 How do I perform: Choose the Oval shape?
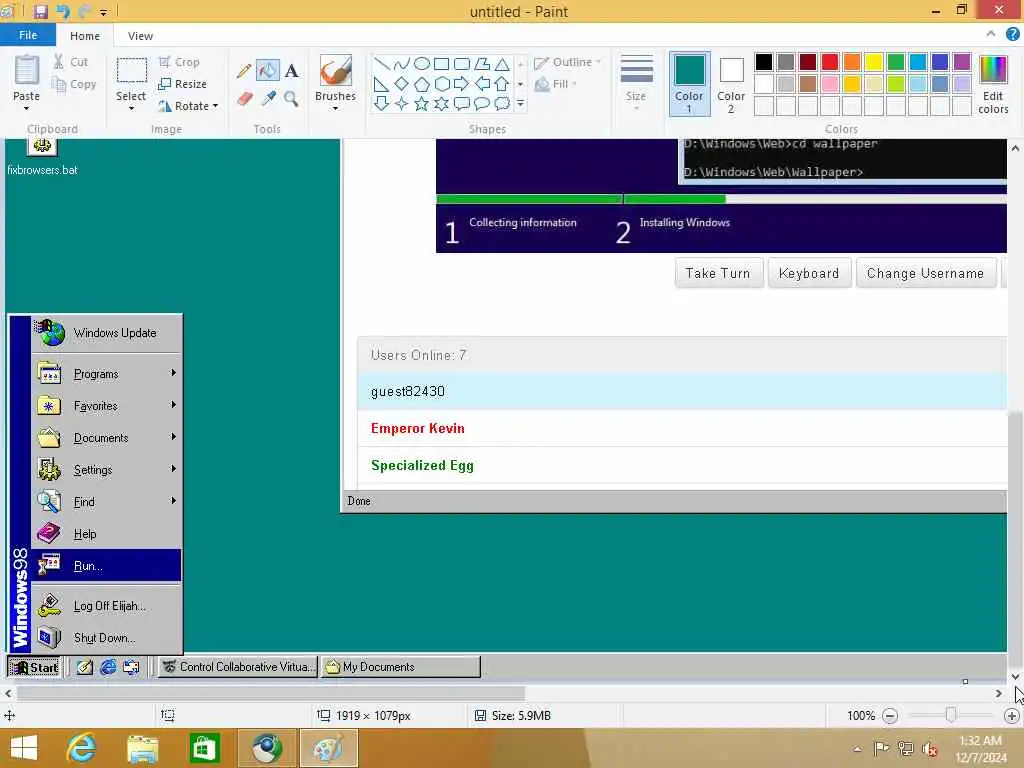pyautogui.click(x=422, y=63)
